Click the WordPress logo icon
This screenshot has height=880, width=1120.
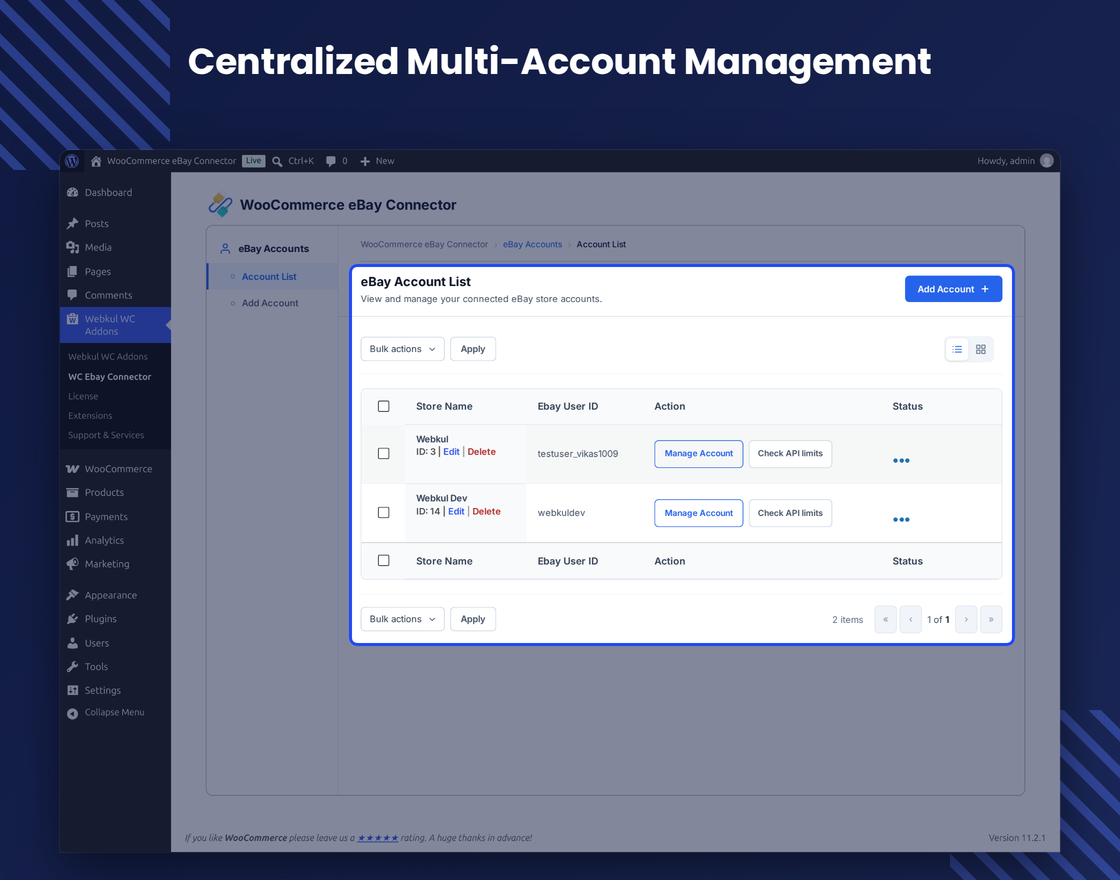tap(72, 161)
